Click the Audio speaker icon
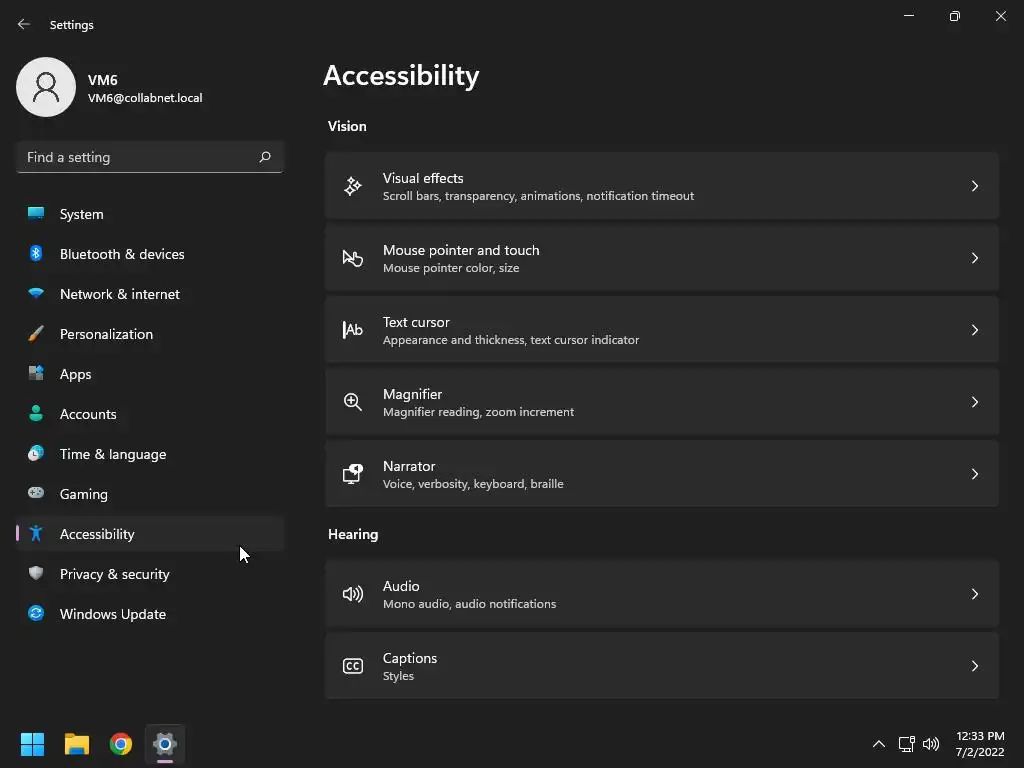 point(352,594)
